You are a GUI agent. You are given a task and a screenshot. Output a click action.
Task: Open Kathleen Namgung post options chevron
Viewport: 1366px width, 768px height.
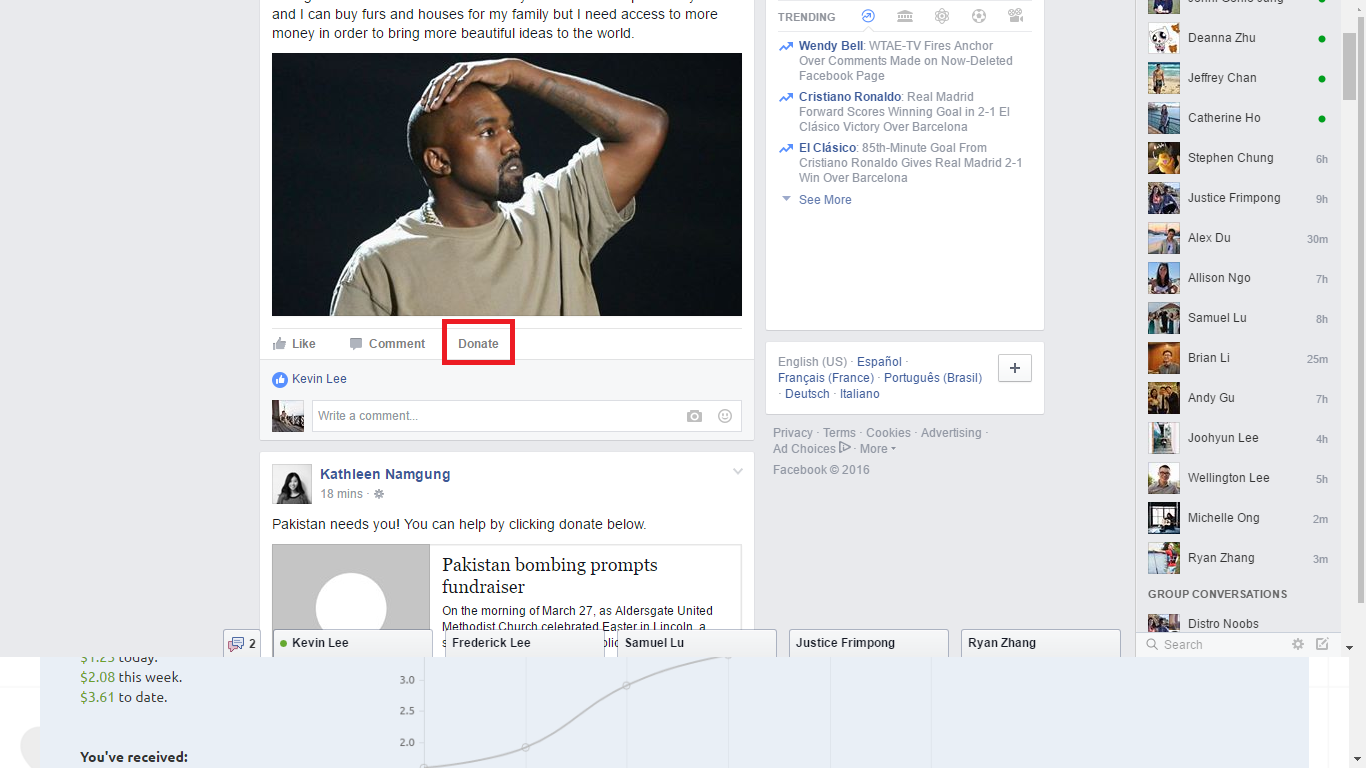[738, 471]
